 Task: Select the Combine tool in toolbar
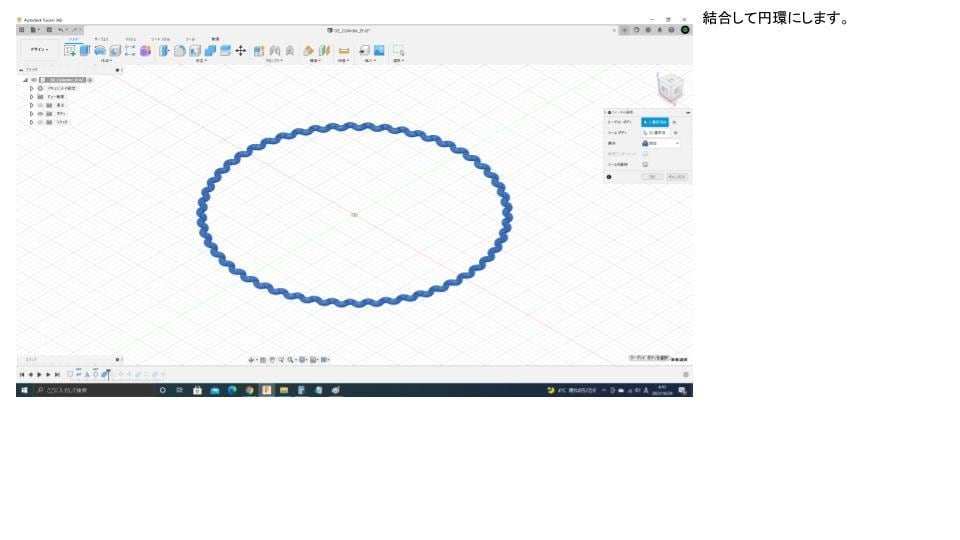[x=210, y=51]
